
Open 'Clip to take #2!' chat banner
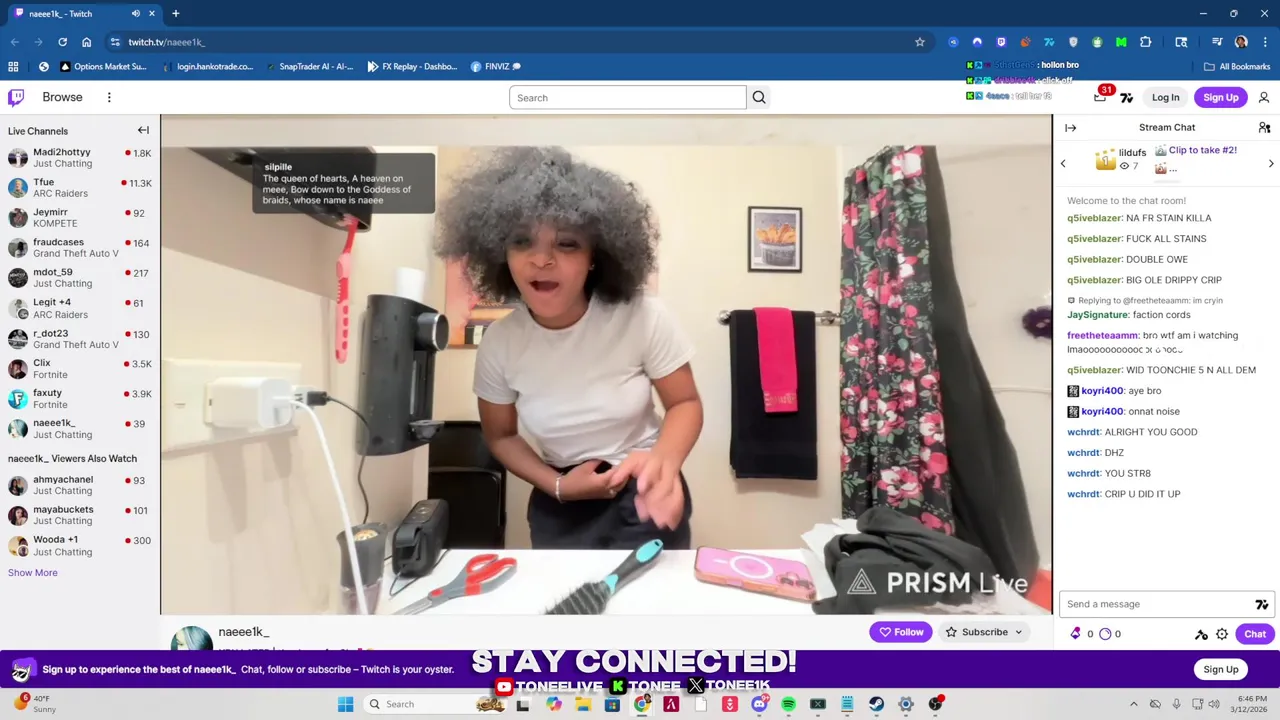1202,150
